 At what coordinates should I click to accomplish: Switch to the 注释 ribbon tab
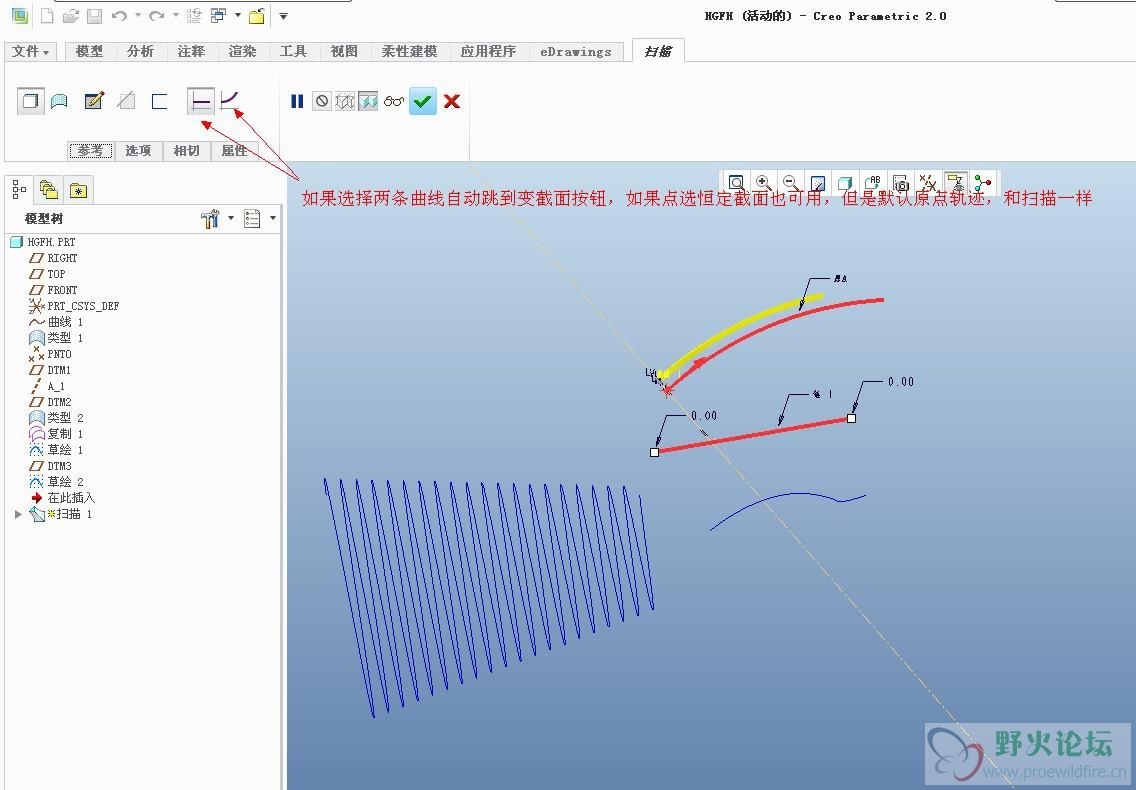pyautogui.click(x=191, y=51)
